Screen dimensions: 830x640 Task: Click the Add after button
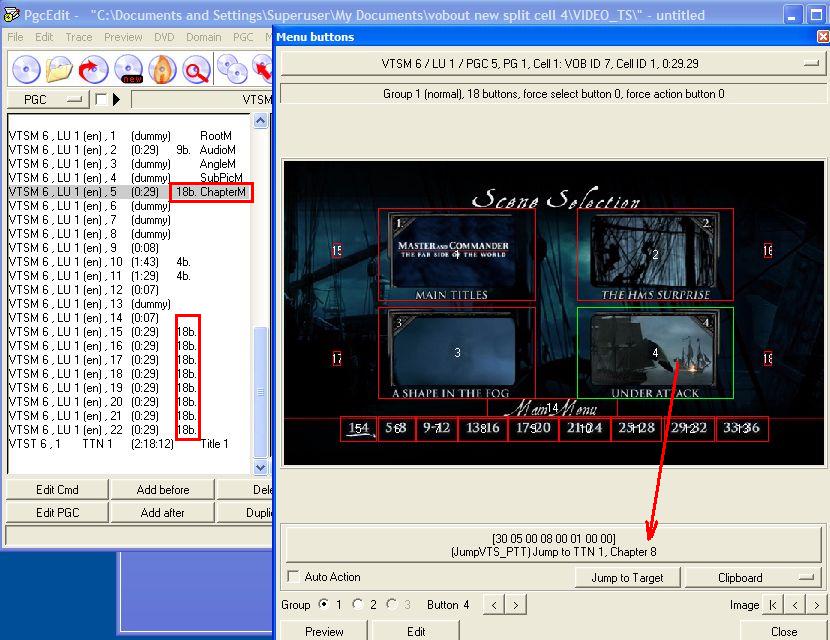pyautogui.click(x=163, y=512)
